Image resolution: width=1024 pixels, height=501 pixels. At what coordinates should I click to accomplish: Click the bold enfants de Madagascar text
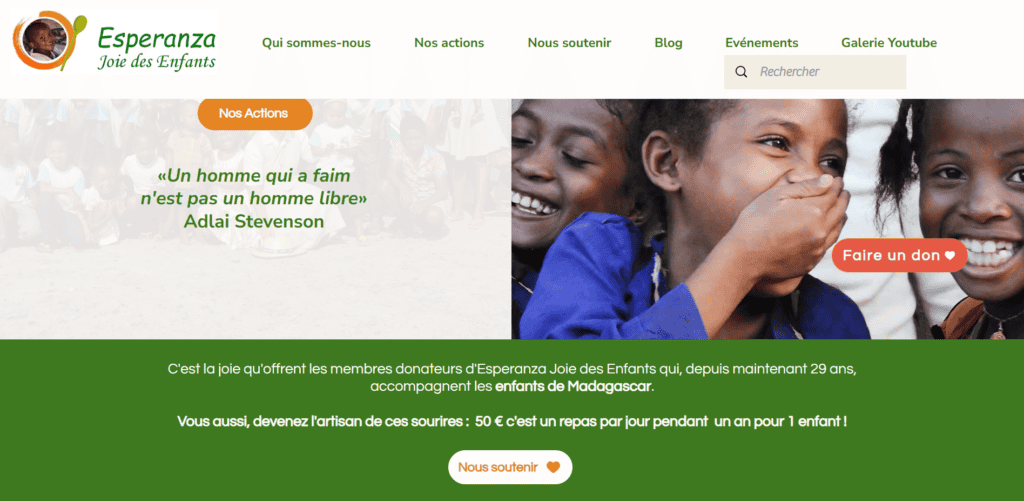[x=573, y=386]
